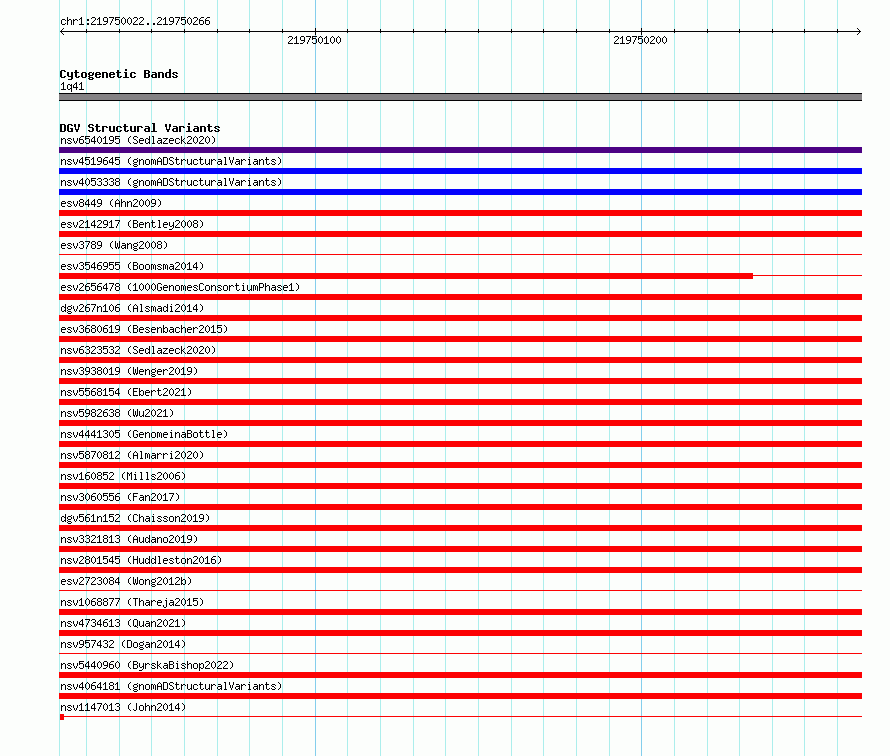Screen dimensions: 890x756
Task: Click the Cytogenetic Bands track title
Action: pyautogui.click(x=119, y=74)
